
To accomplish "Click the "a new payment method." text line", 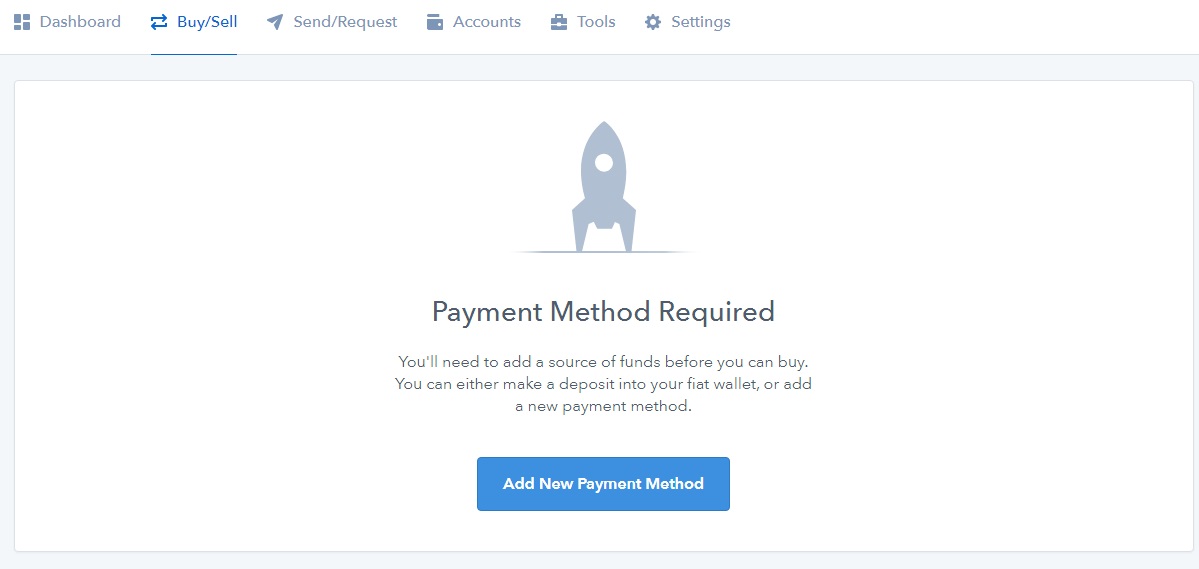I will point(603,407).
